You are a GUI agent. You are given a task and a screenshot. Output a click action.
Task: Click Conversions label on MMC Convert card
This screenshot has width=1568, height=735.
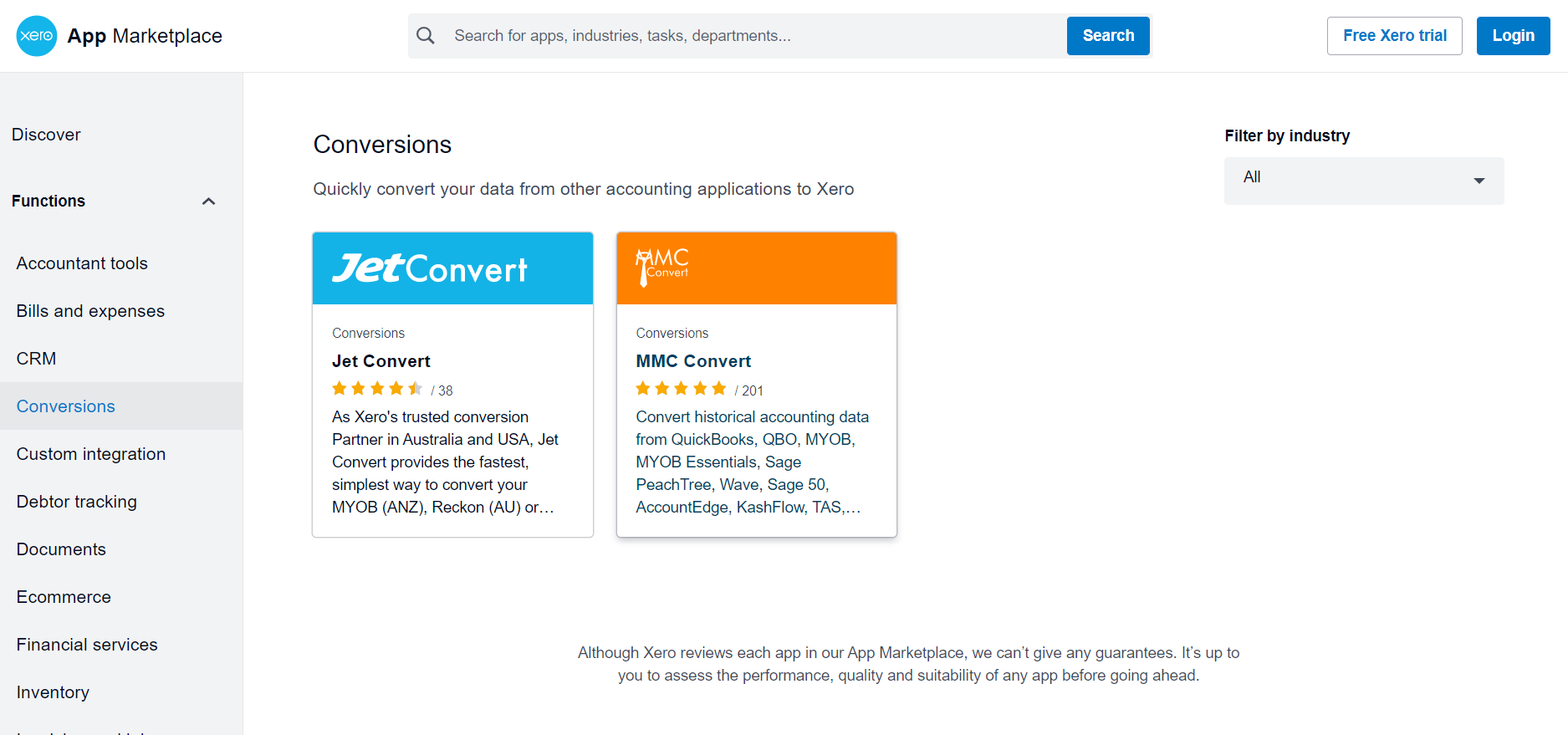click(672, 333)
